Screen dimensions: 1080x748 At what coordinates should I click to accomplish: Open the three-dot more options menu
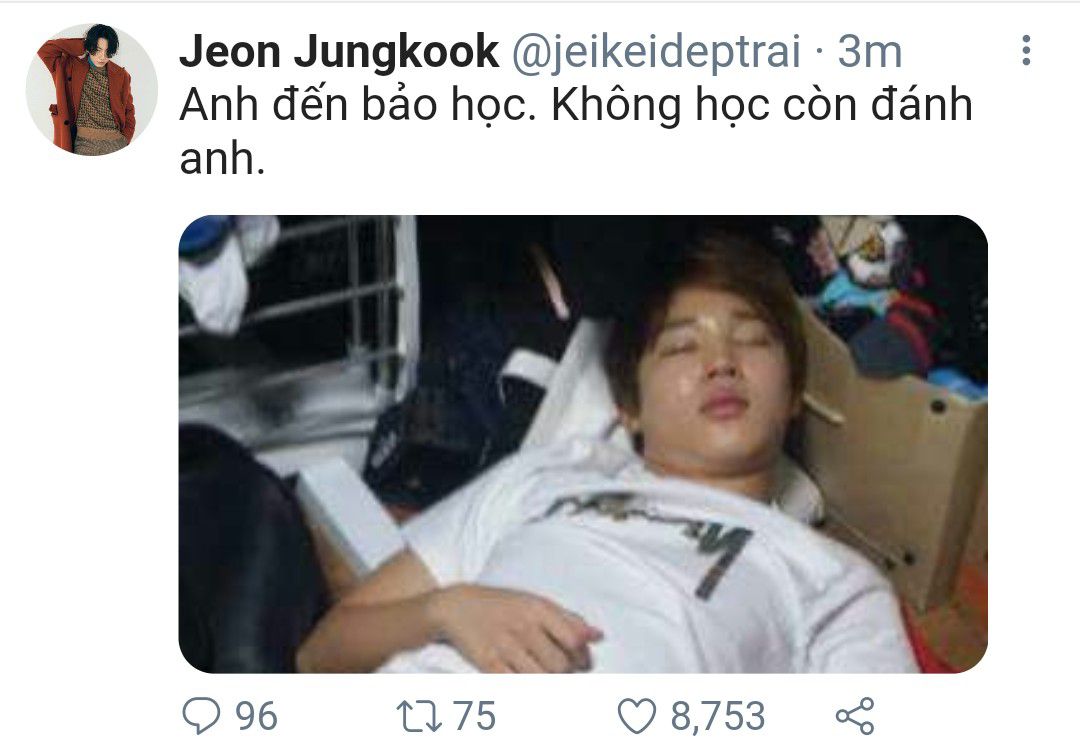(x=1026, y=50)
